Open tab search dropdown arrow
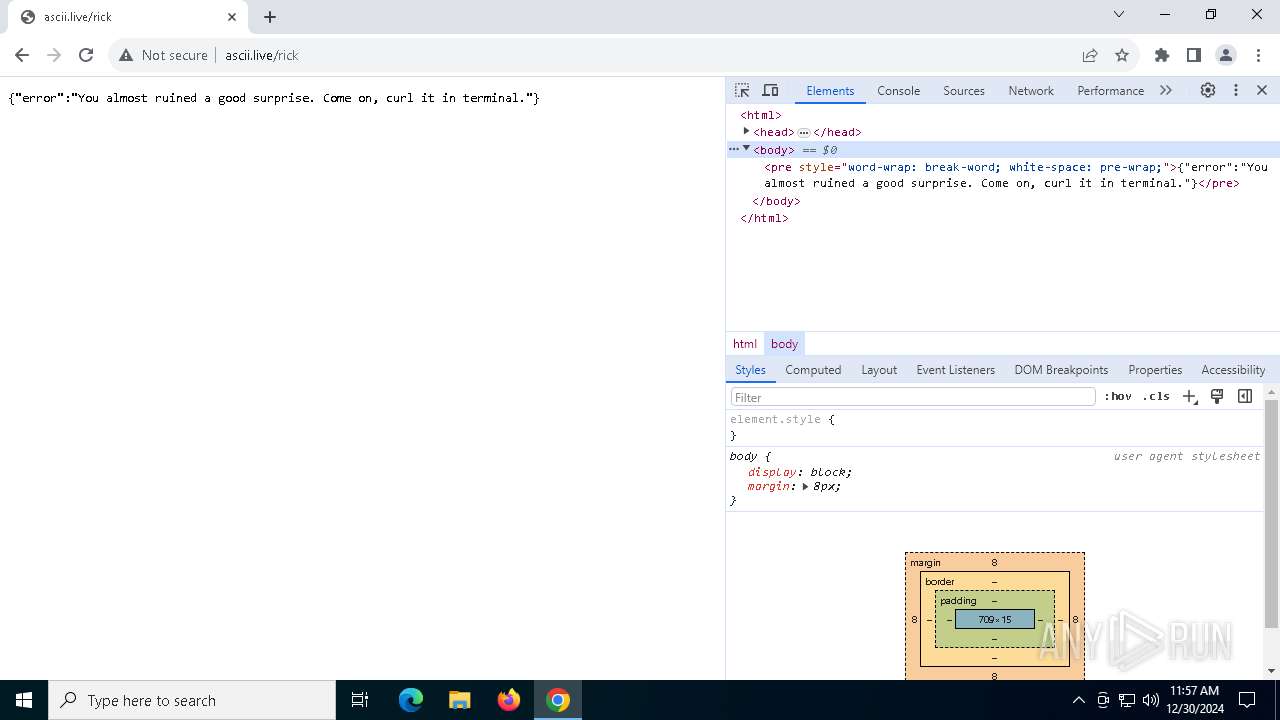 [1119, 14]
